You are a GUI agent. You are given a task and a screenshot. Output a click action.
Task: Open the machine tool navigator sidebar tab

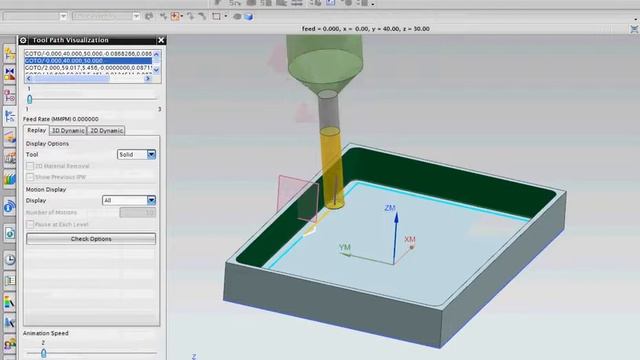point(9,158)
